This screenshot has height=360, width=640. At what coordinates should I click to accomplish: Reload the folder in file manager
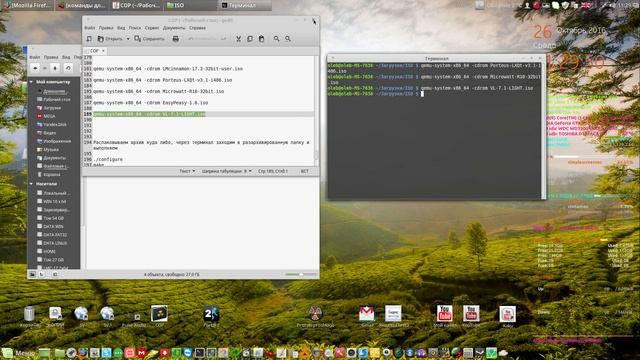pos(68,68)
